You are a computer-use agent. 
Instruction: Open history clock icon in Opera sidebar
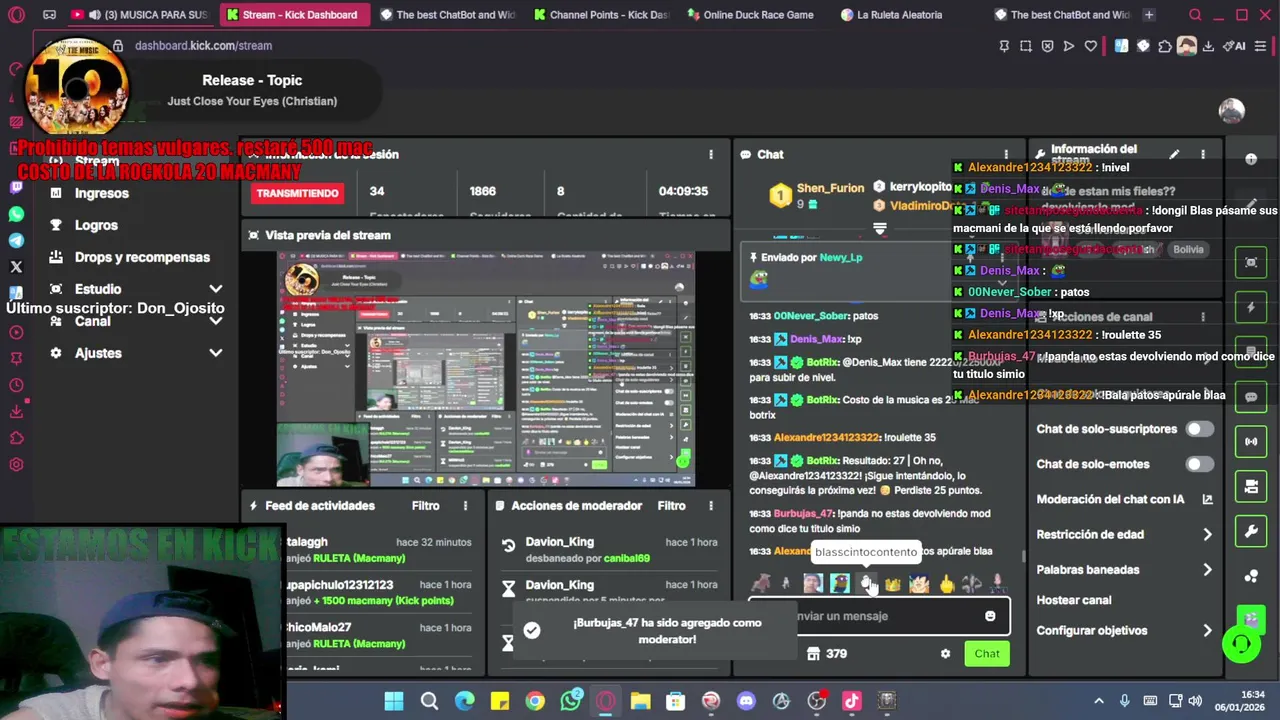[16, 386]
